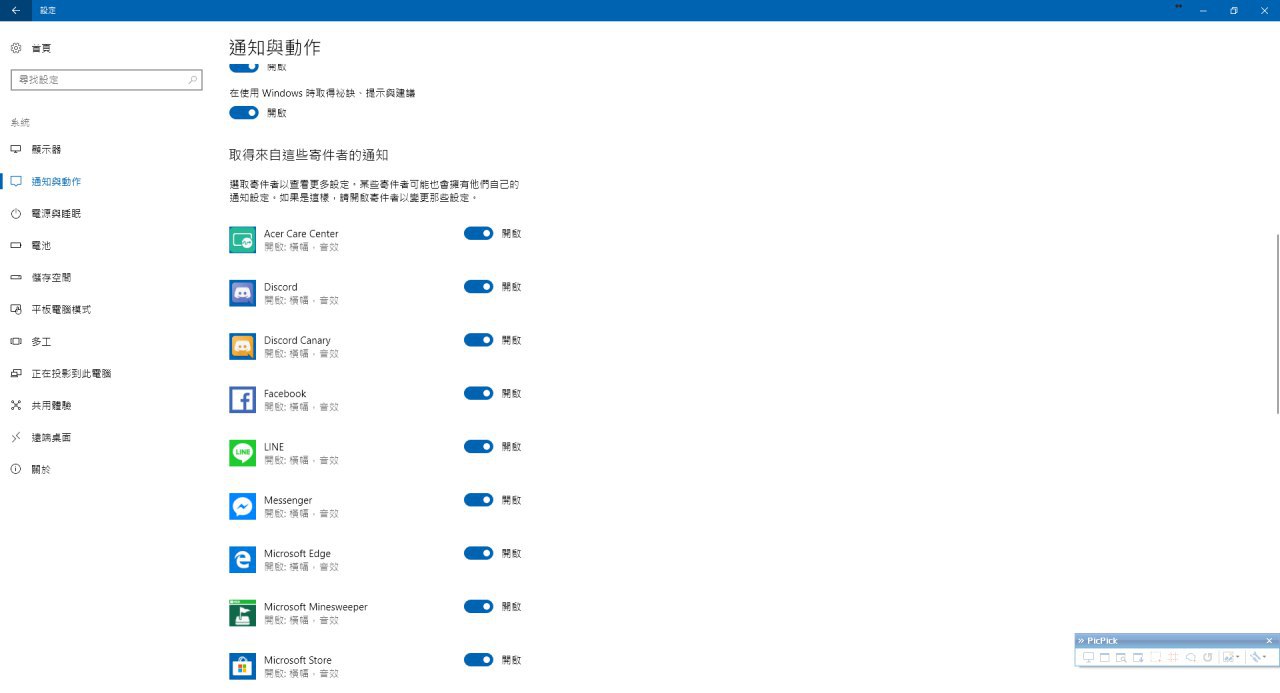Open 電池 settings page
Screen dimensions: 1280x693
click(x=41, y=245)
